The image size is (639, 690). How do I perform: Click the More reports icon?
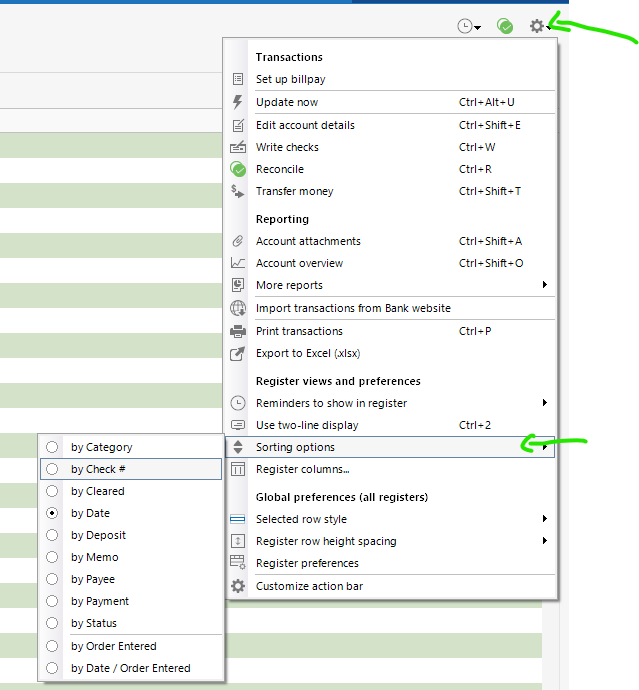[x=238, y=285]
